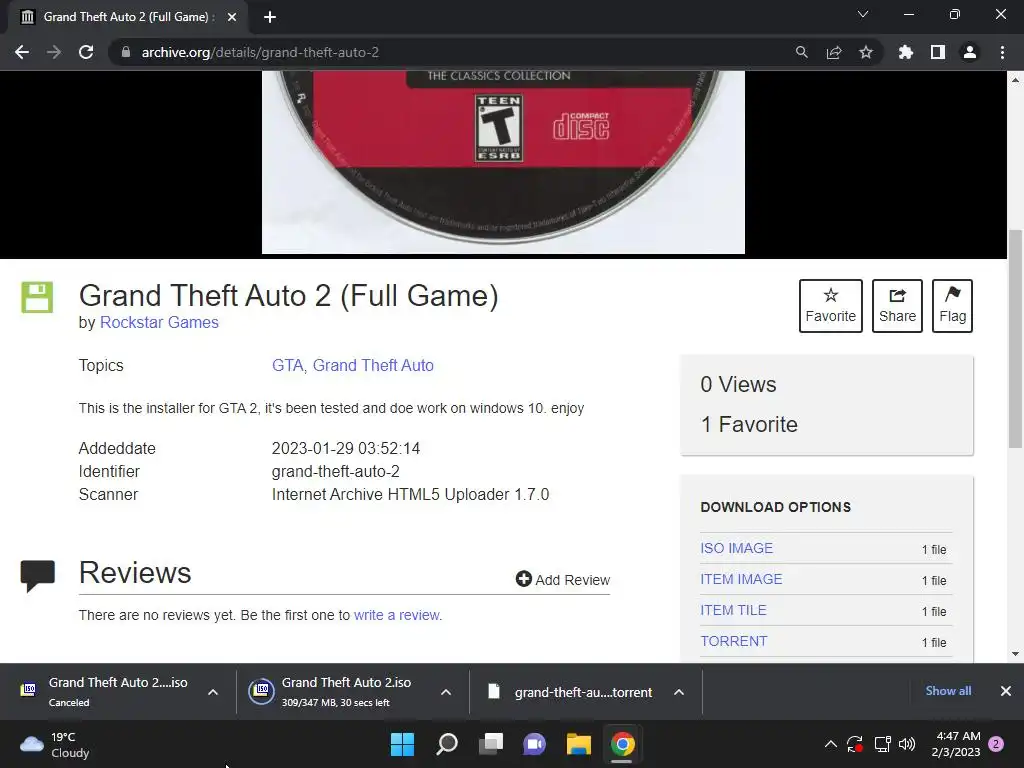Image resolution: width=1024 pixels, height=768 pixels.
Task: Click the Favorite button
Action: pos(831,306)
